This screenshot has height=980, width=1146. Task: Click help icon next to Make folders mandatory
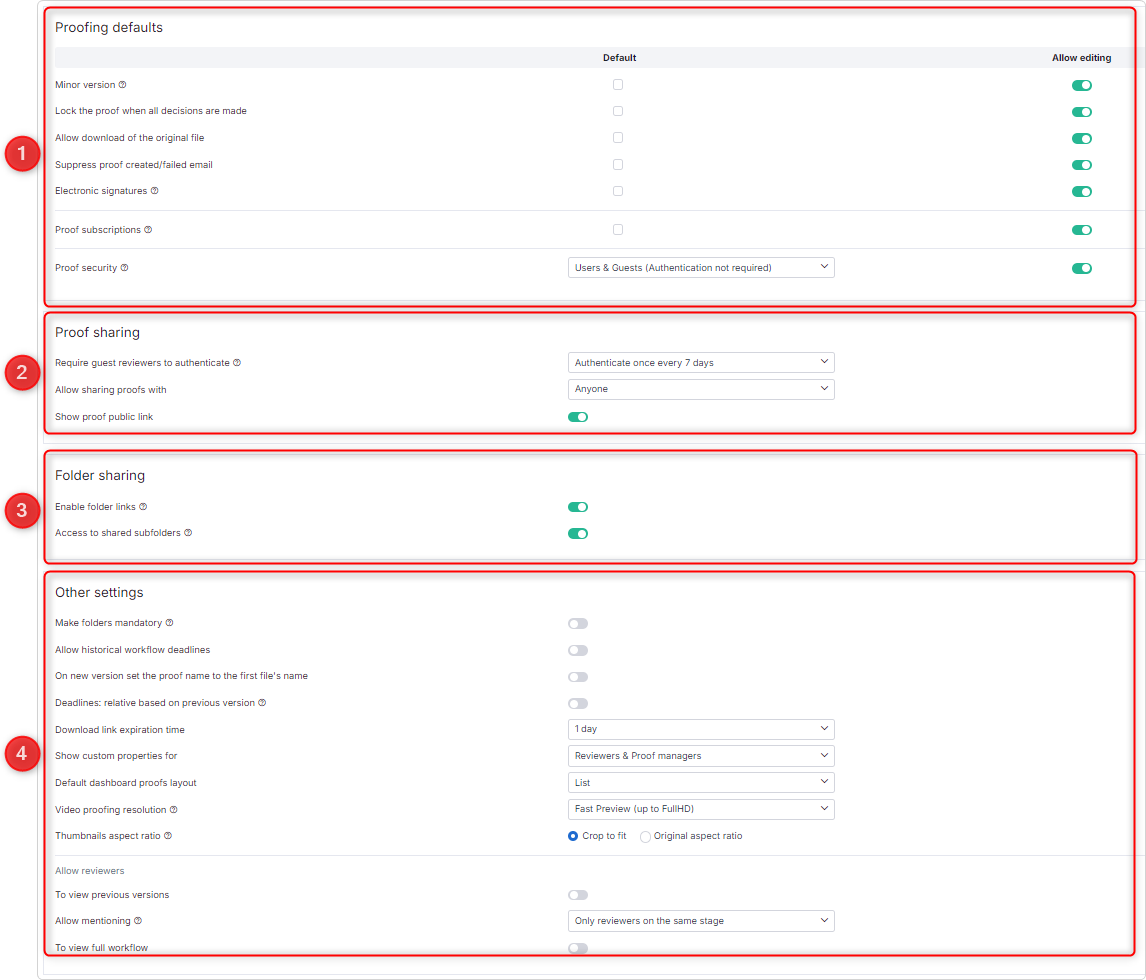click(170, 623)
